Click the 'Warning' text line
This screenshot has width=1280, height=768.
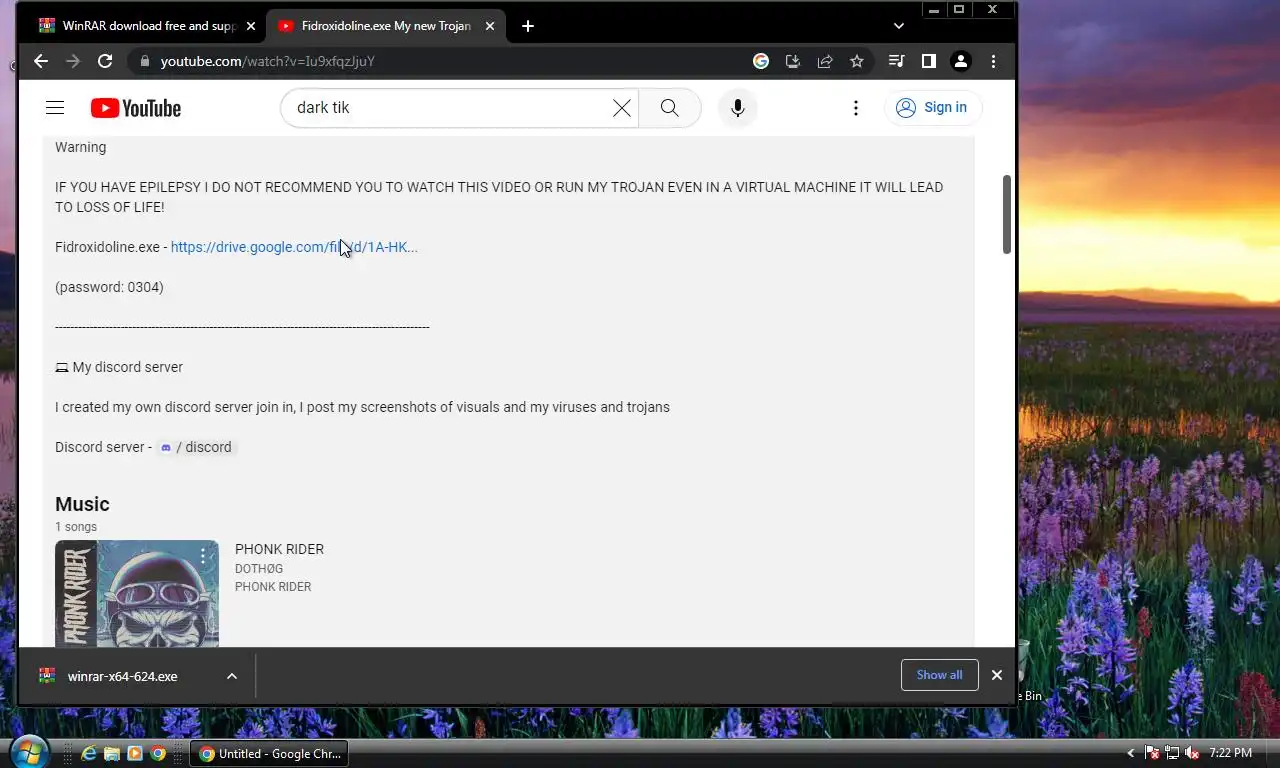click(80, 147)
